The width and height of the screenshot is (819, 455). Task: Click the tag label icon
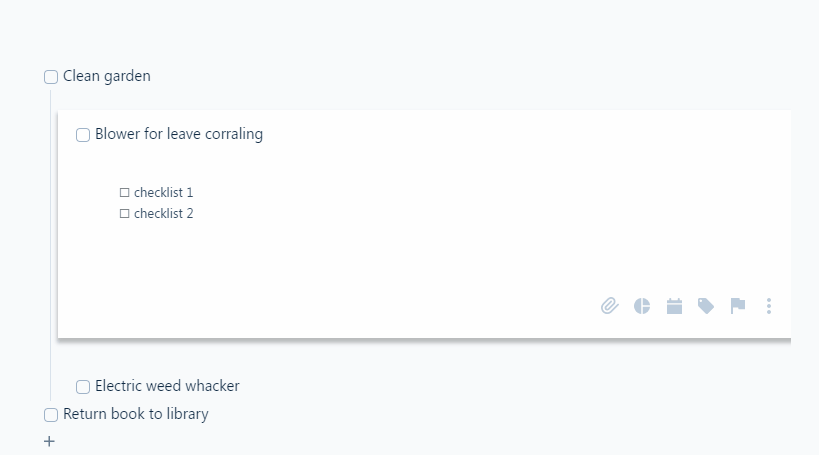coord(706,306)
